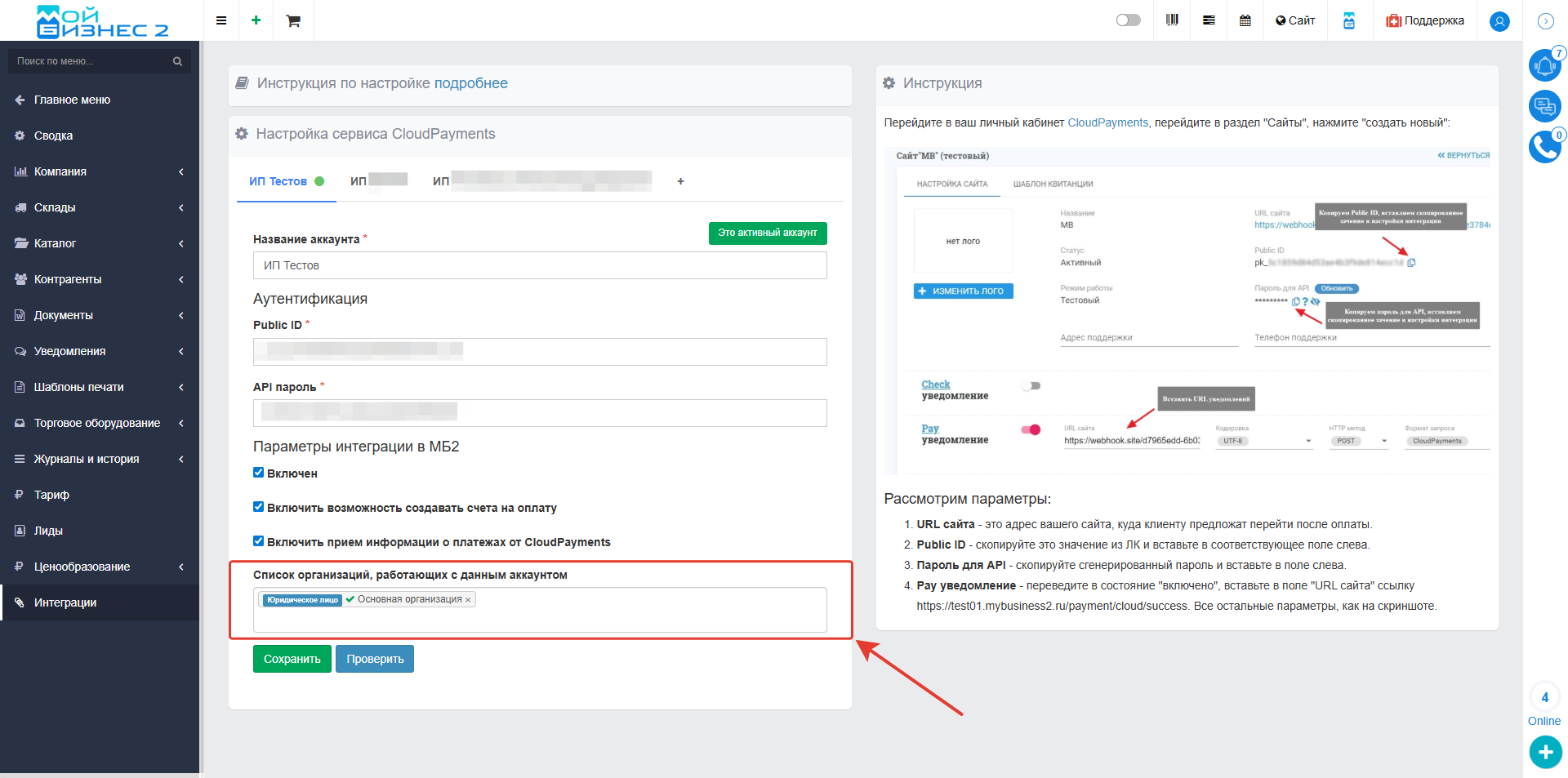Viewport: 1568px width, 778px height.
Task: Go to Главное меню
Action: click(x=100, y=100)
